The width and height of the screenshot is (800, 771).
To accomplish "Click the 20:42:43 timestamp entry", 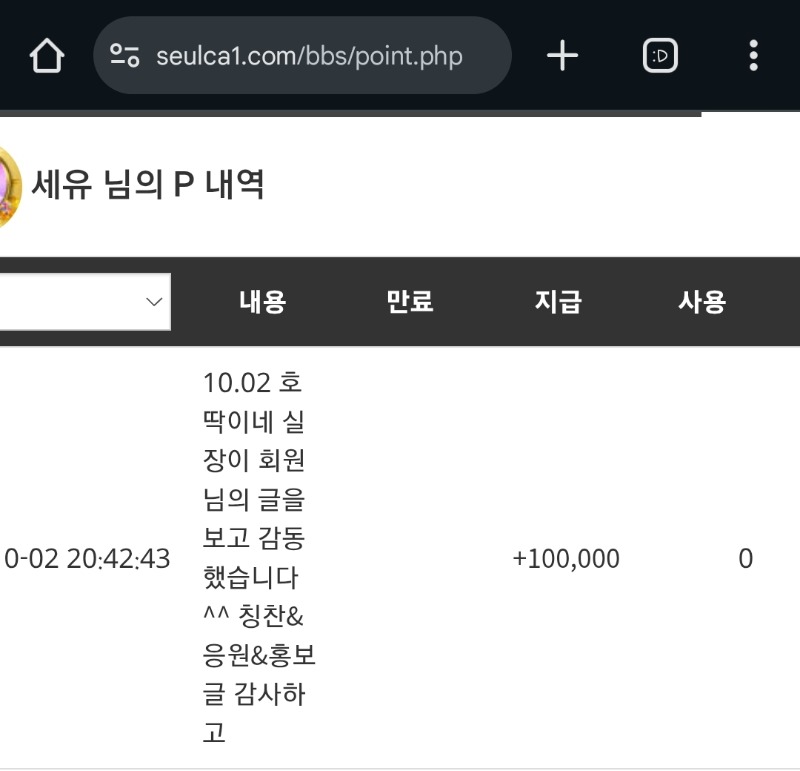I will pos(87,559).
